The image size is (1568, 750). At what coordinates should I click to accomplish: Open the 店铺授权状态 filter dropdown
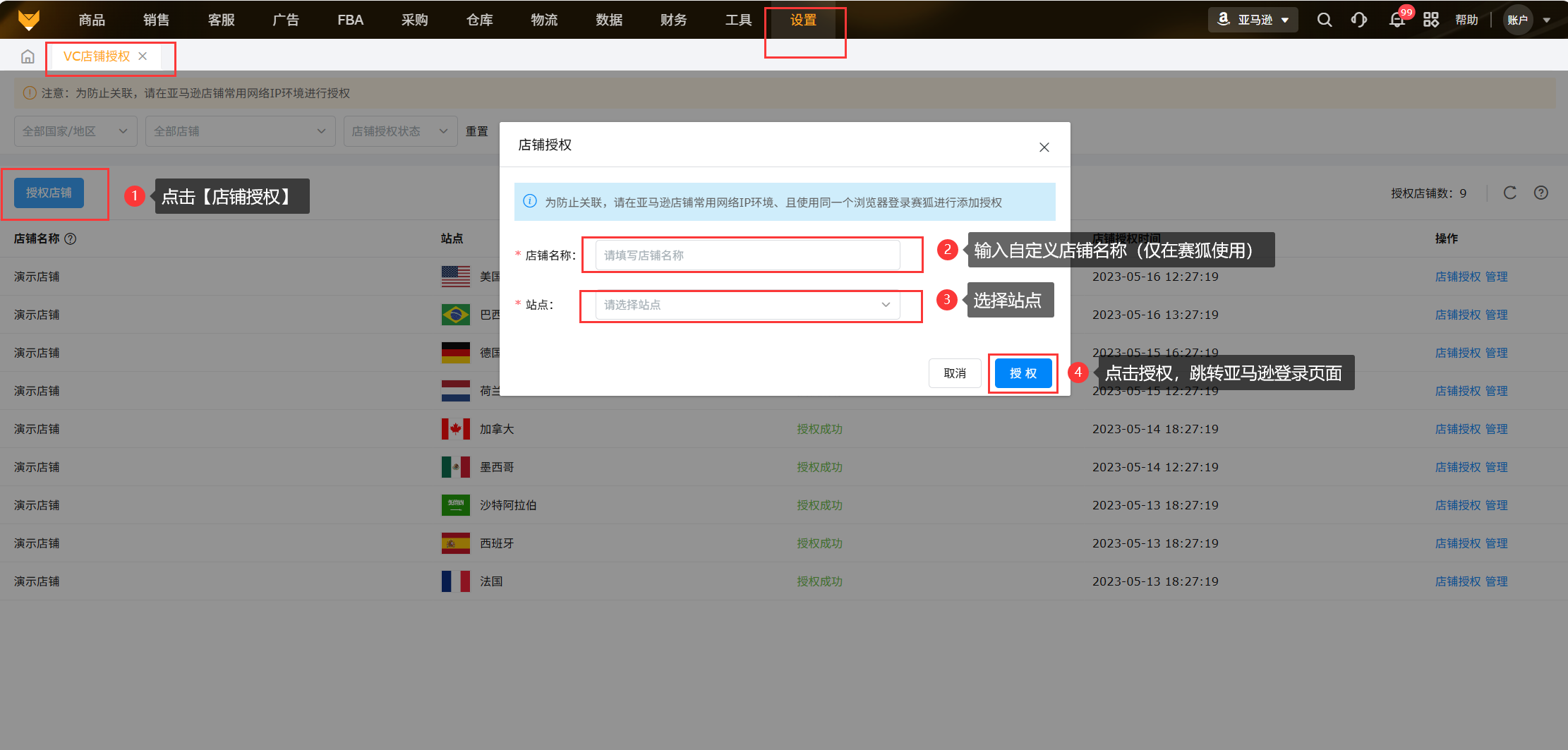coord(400,131)
